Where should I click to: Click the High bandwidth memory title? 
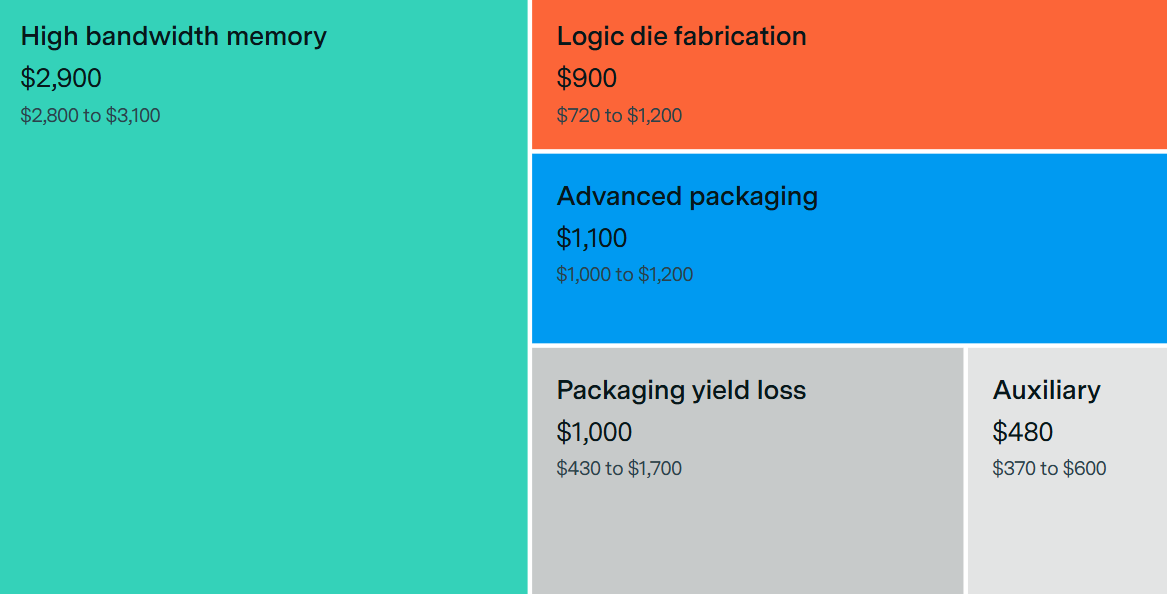coord(173,36)
